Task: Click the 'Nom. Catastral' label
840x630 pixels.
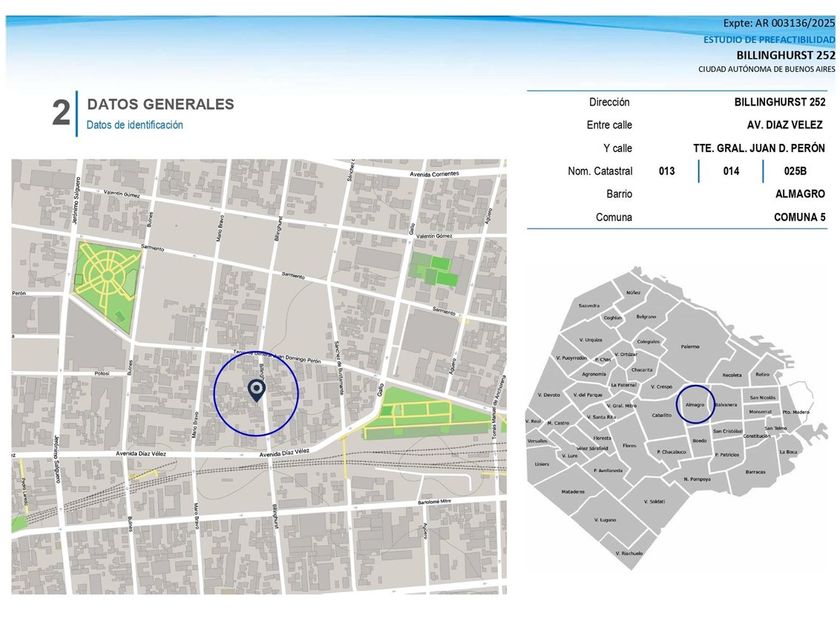Action: [600, 171]
